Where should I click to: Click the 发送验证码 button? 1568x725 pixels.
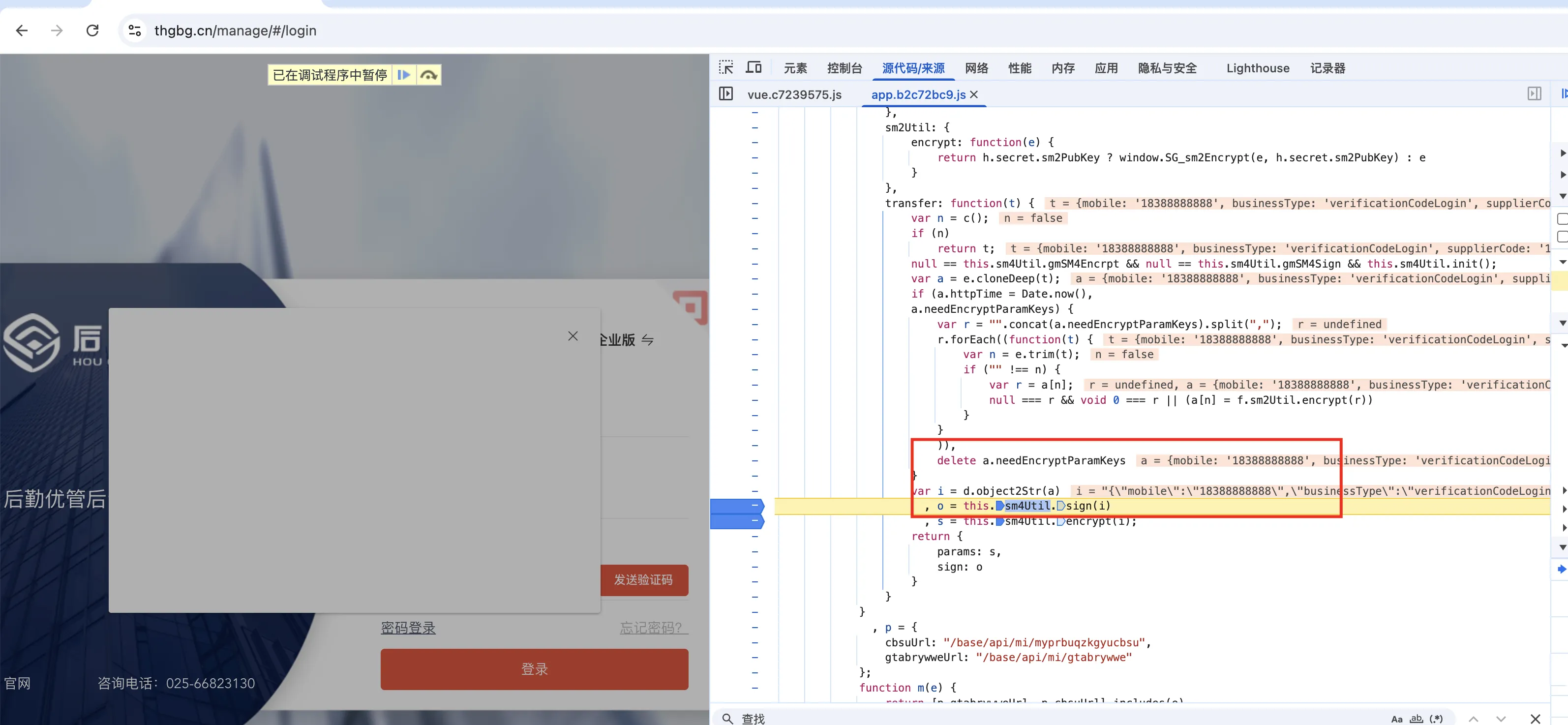pyautogui.click(x=643, y=579)
